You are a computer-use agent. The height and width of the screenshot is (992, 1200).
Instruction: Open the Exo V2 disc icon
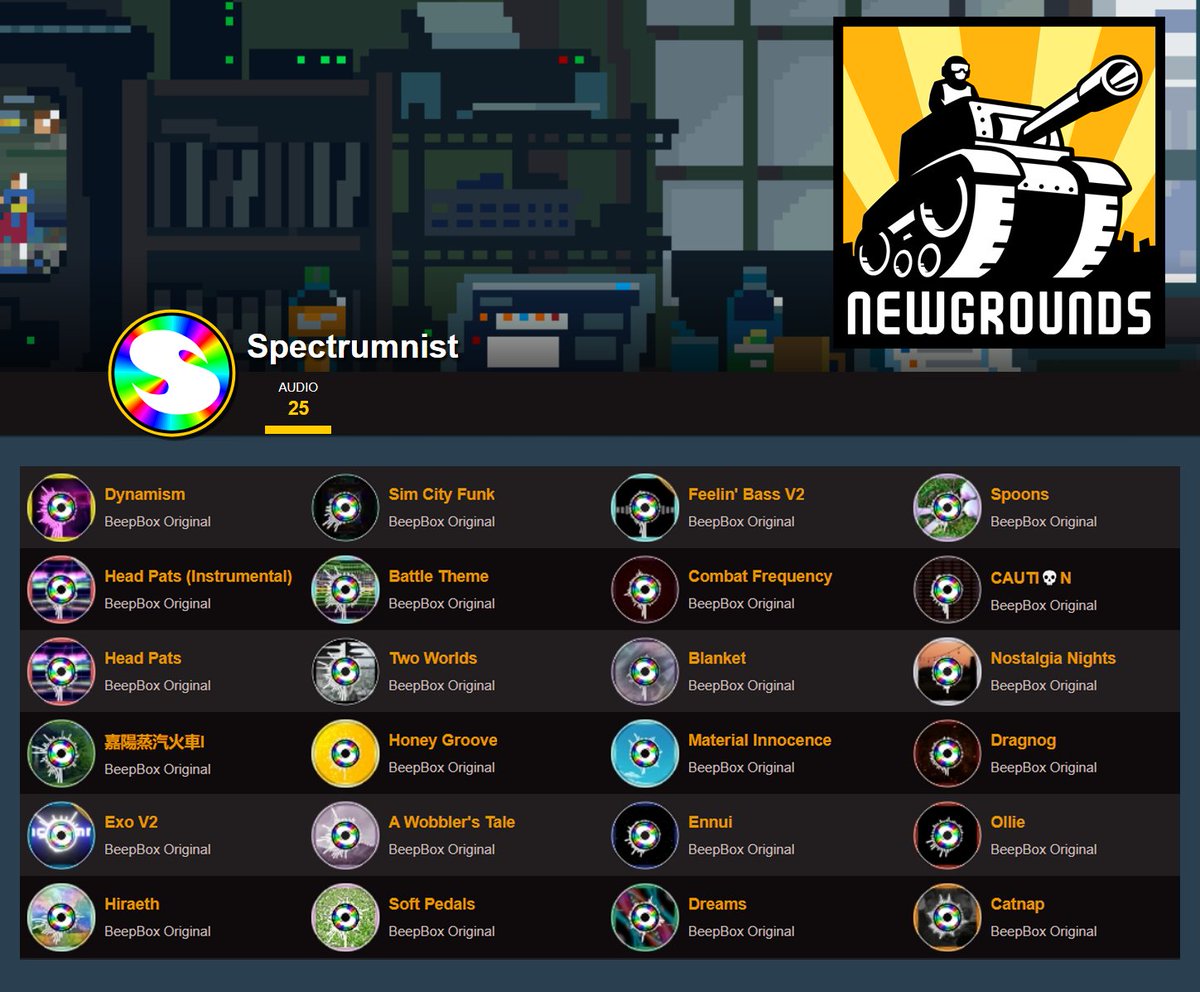tap(61, 835)
